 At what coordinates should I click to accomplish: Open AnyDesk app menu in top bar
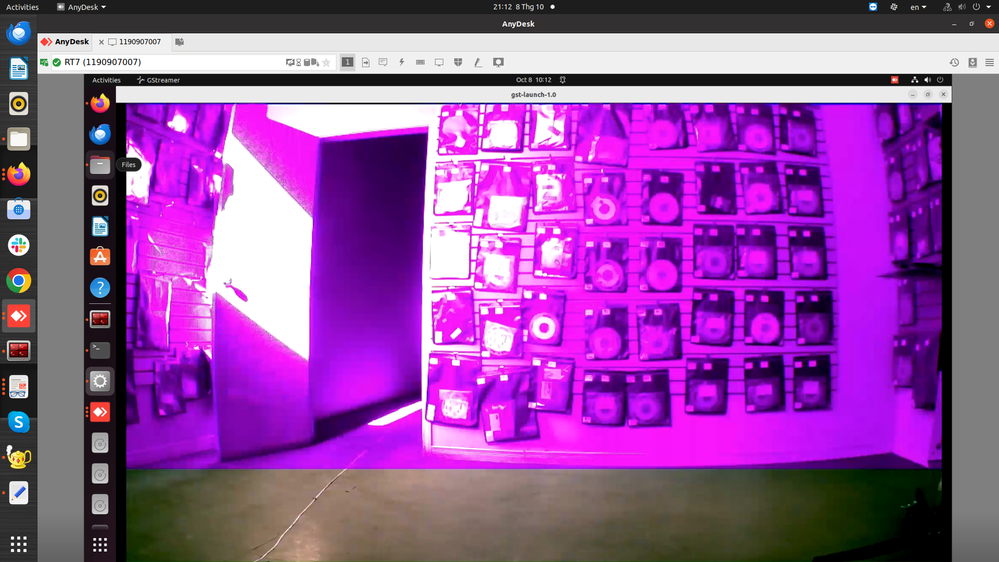pos(82,6)
